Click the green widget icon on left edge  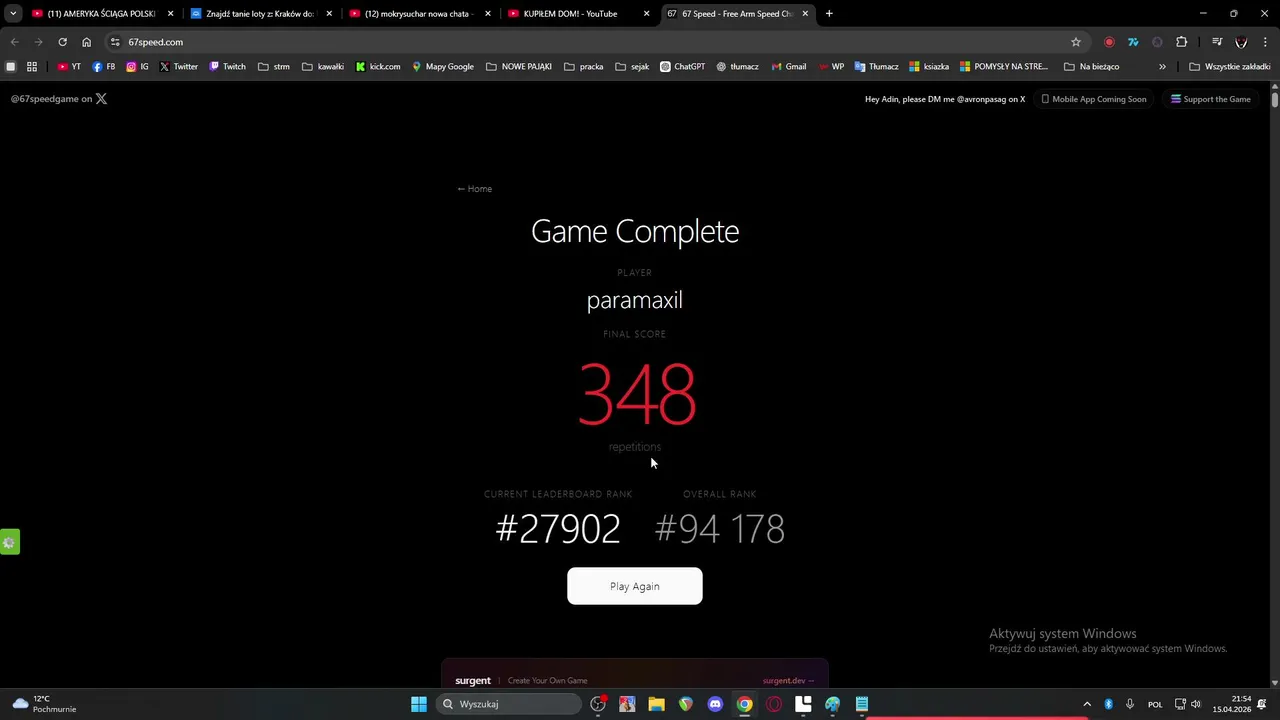tap(9, 542)
